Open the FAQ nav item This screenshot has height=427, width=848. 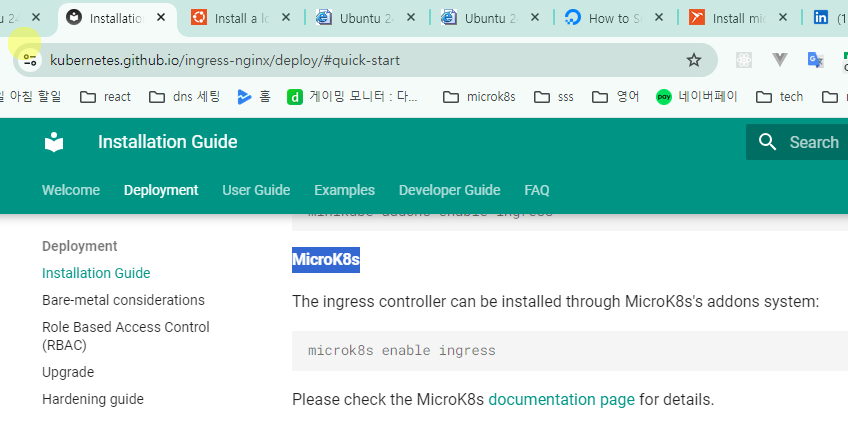(536, 190)
